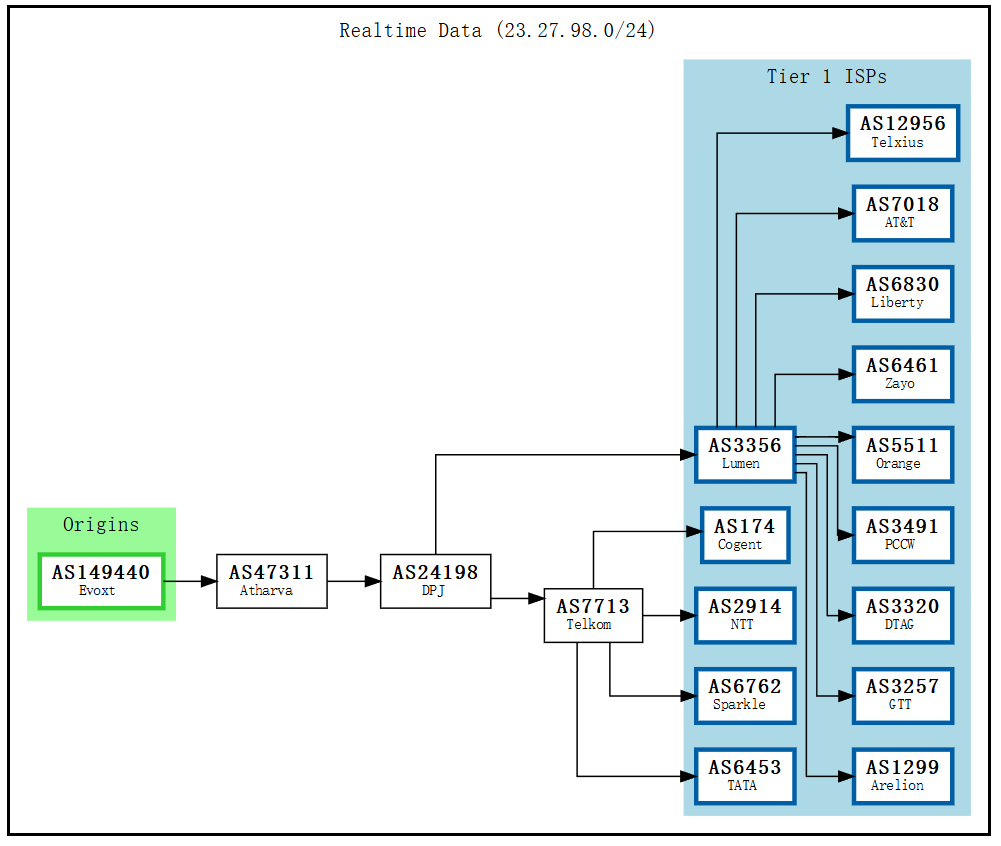This screenshot has height=846, width=1001.
Task: Click the AS6762 Sparkle node
Action: (x=744, y=695)
